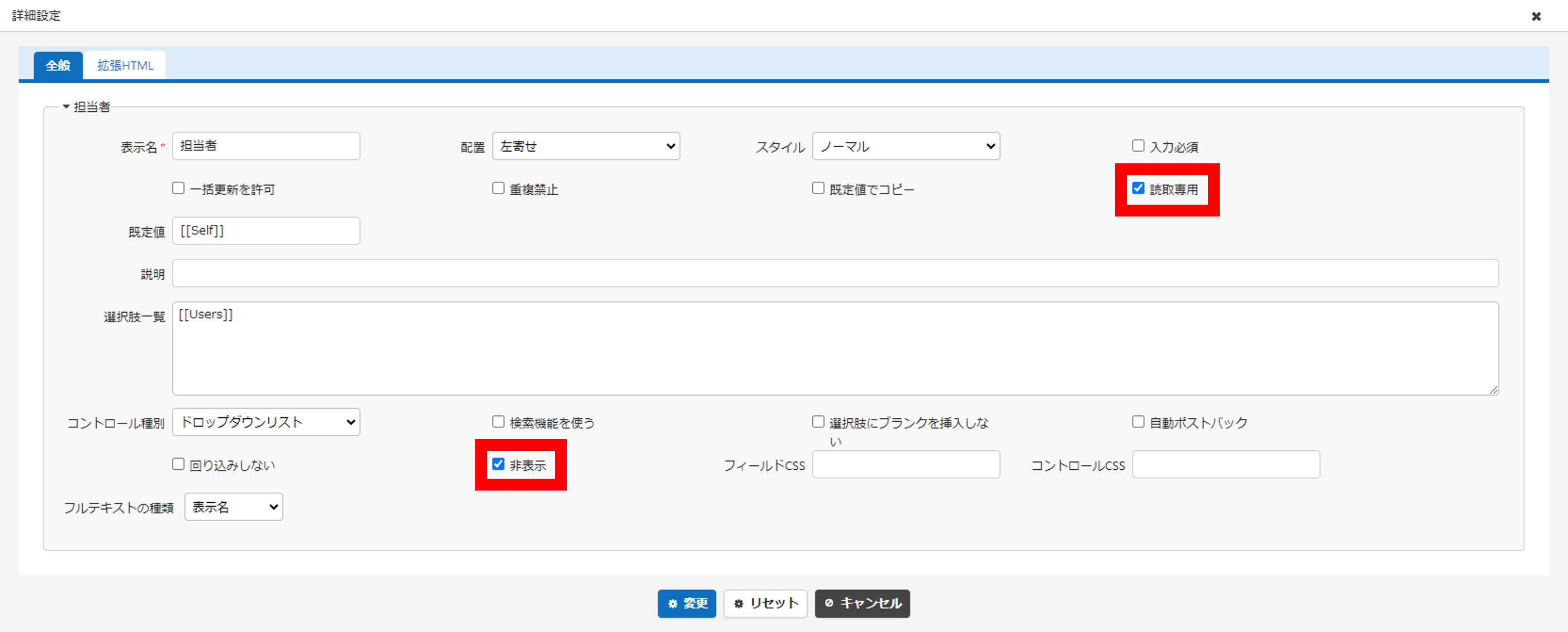Uncheck the 非表示 checkbox
Screen dimensions: 1568x632
(498, 464)
